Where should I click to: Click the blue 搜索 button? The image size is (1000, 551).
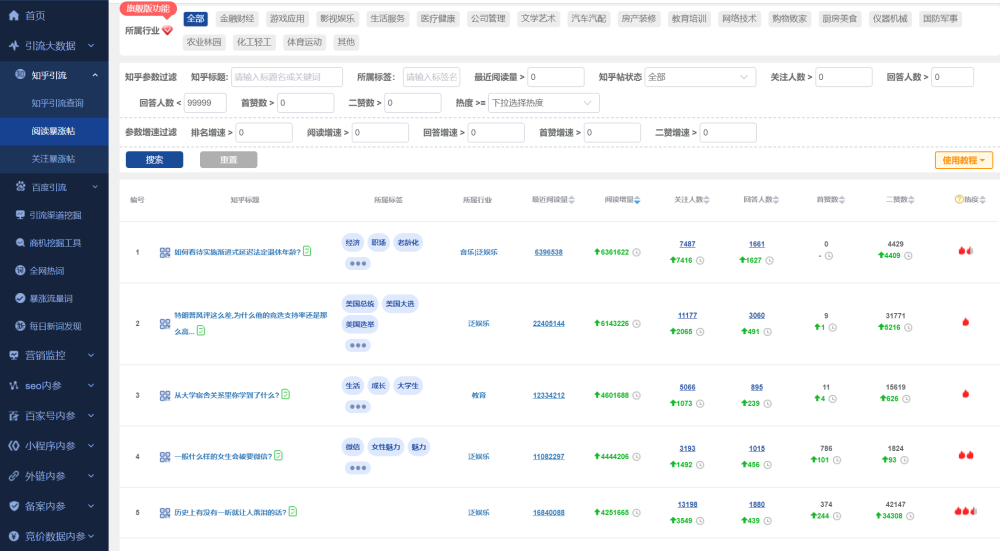coord(154,159)
